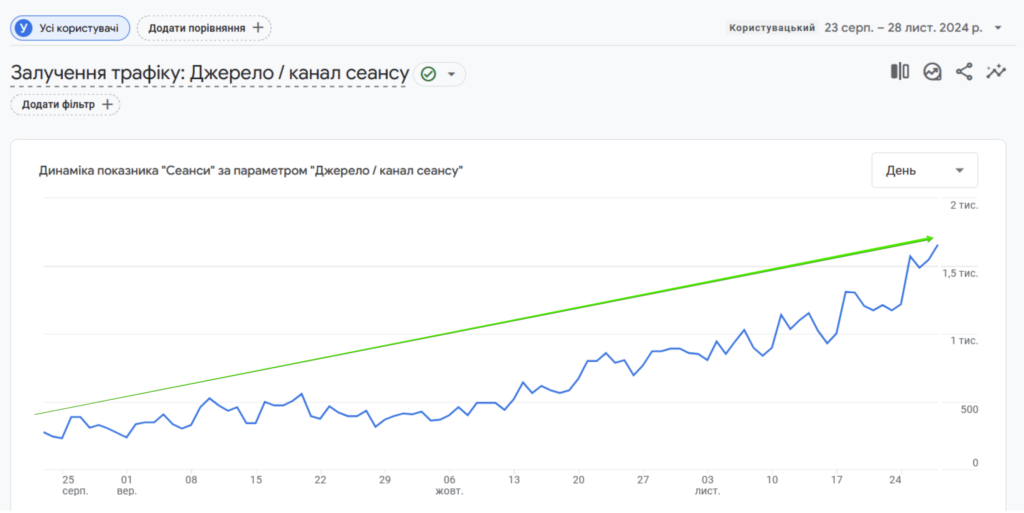The image size is (1024, 513).
Task: Click the green checkmark status icon
Action: coord(428,74)
